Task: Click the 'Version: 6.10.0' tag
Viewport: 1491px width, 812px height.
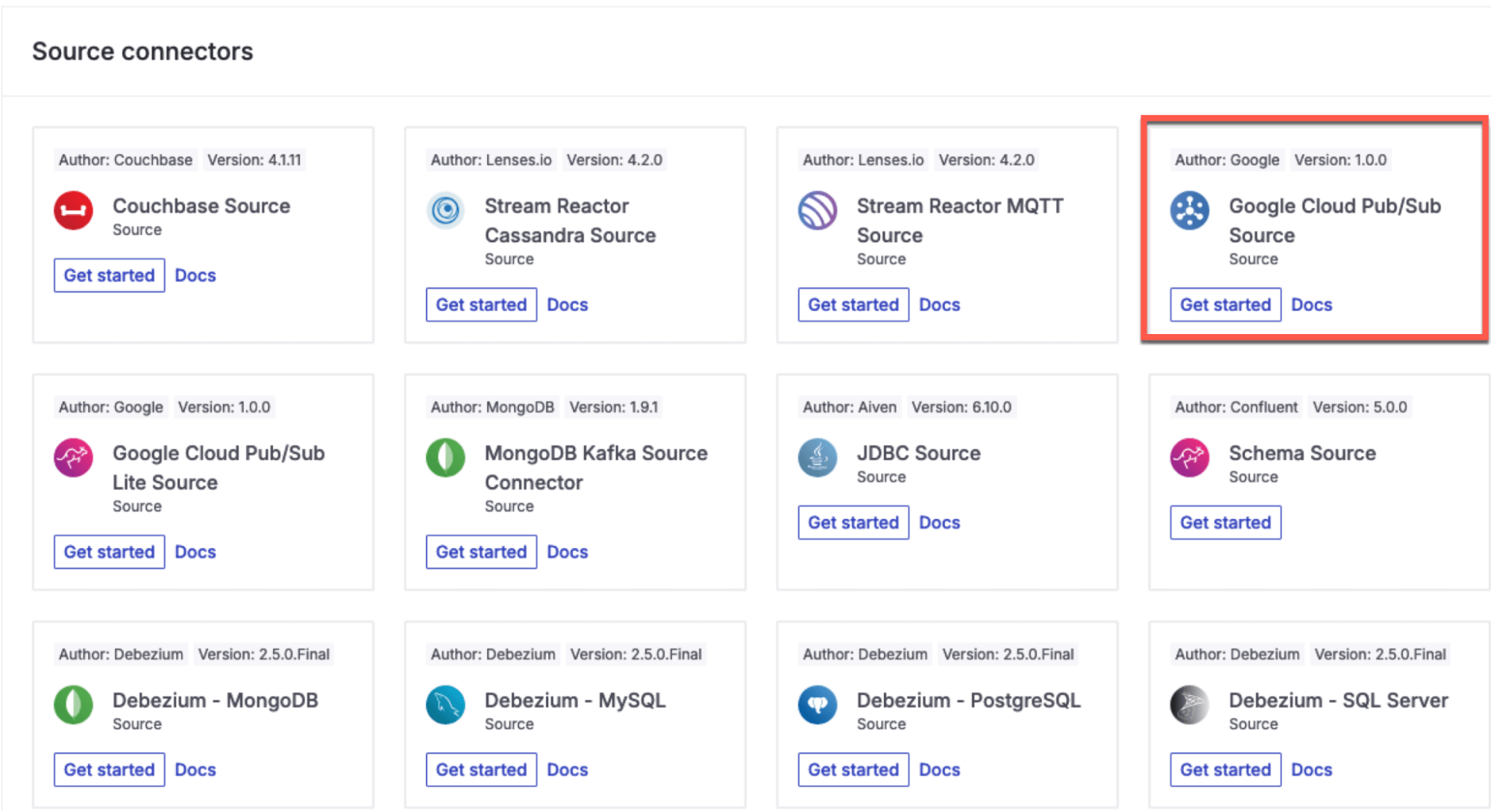Action: coord(961,407)
